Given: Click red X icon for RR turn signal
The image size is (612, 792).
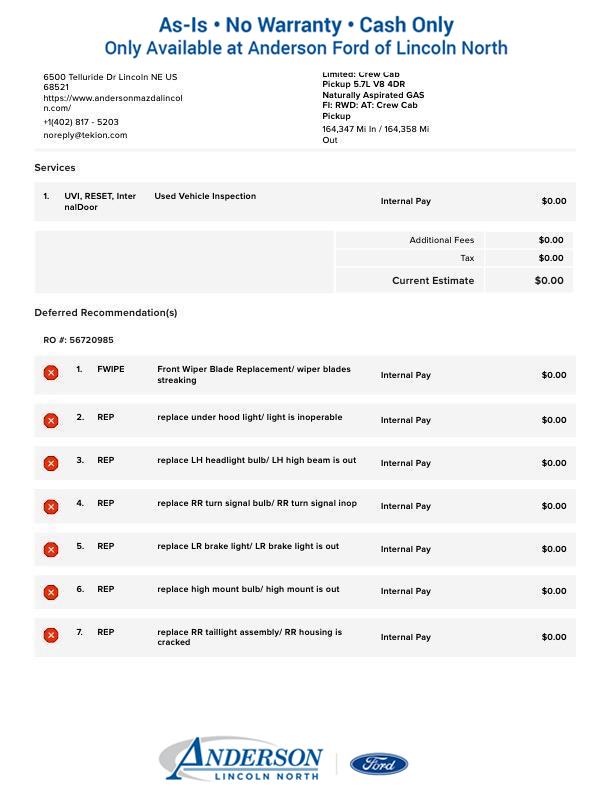Looking at the screenshot, I should pyautogui.click(x=51, y=507).
